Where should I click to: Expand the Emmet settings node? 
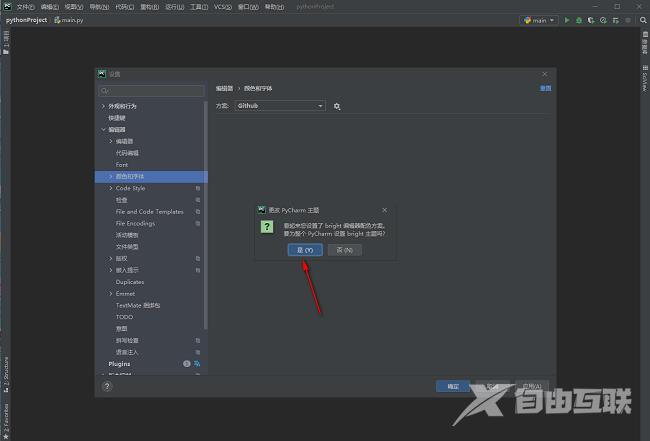coord(111,294)
